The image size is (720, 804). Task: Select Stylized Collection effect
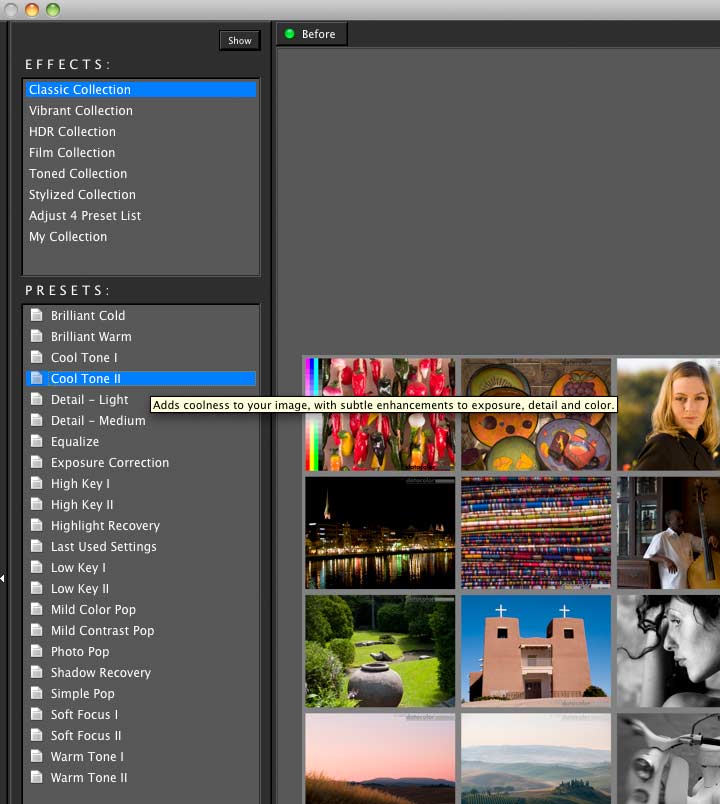click(x=141, y=194)
